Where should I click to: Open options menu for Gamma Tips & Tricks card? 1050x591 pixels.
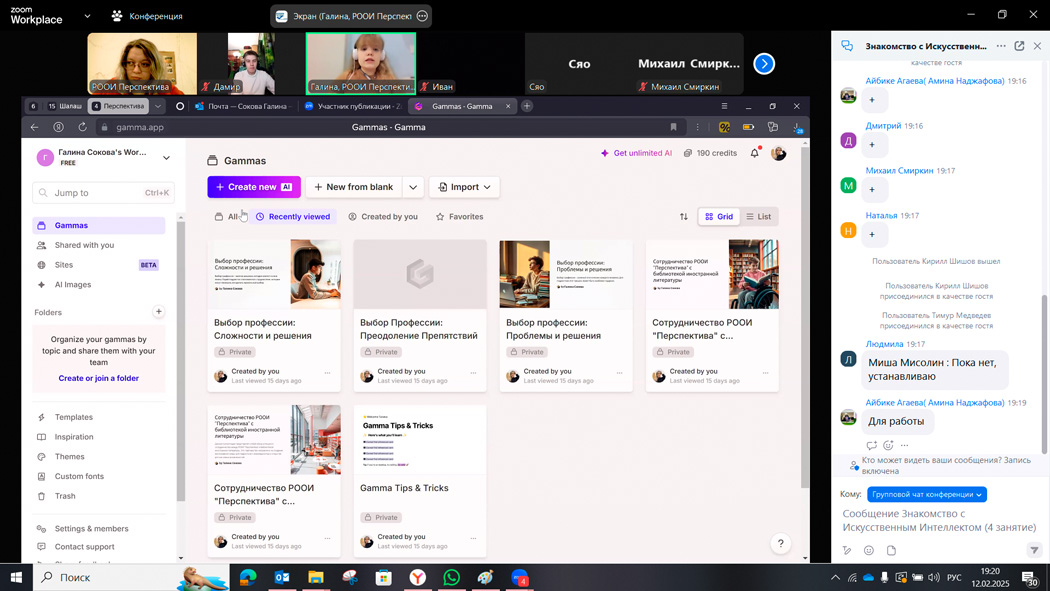tap(473, 538)
